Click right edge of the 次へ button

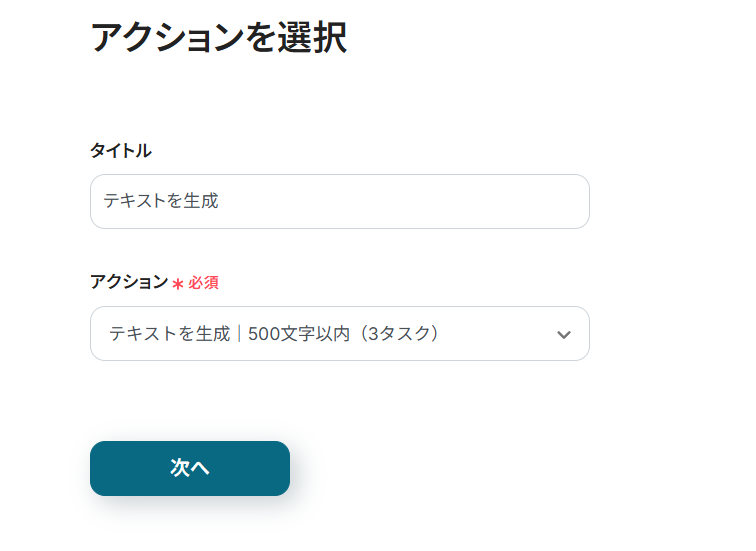278,468
